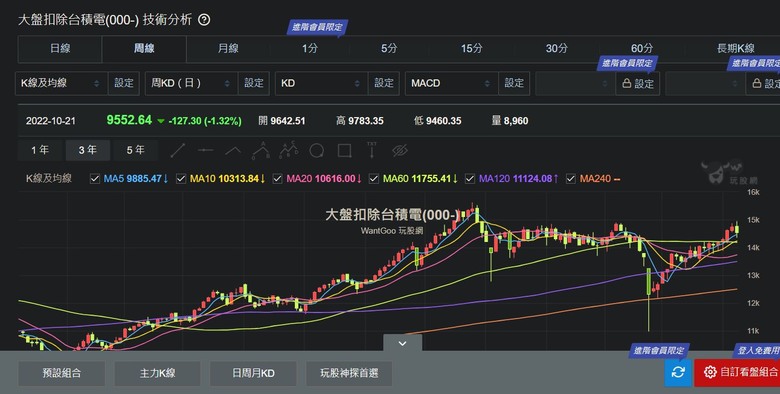
Task: Select the ABCD wave pattern tool
Action: click(x=289, y=150)
